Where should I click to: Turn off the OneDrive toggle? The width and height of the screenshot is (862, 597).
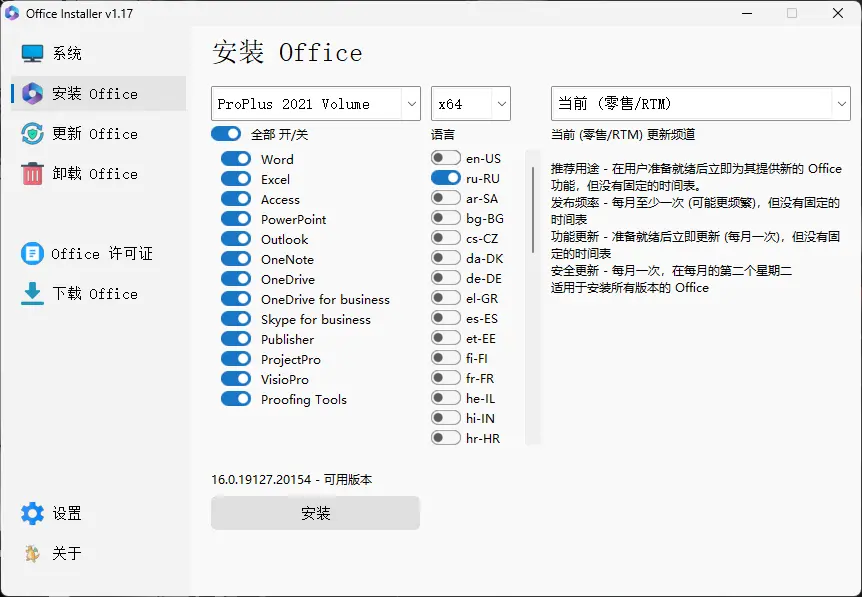coord(236,279)
